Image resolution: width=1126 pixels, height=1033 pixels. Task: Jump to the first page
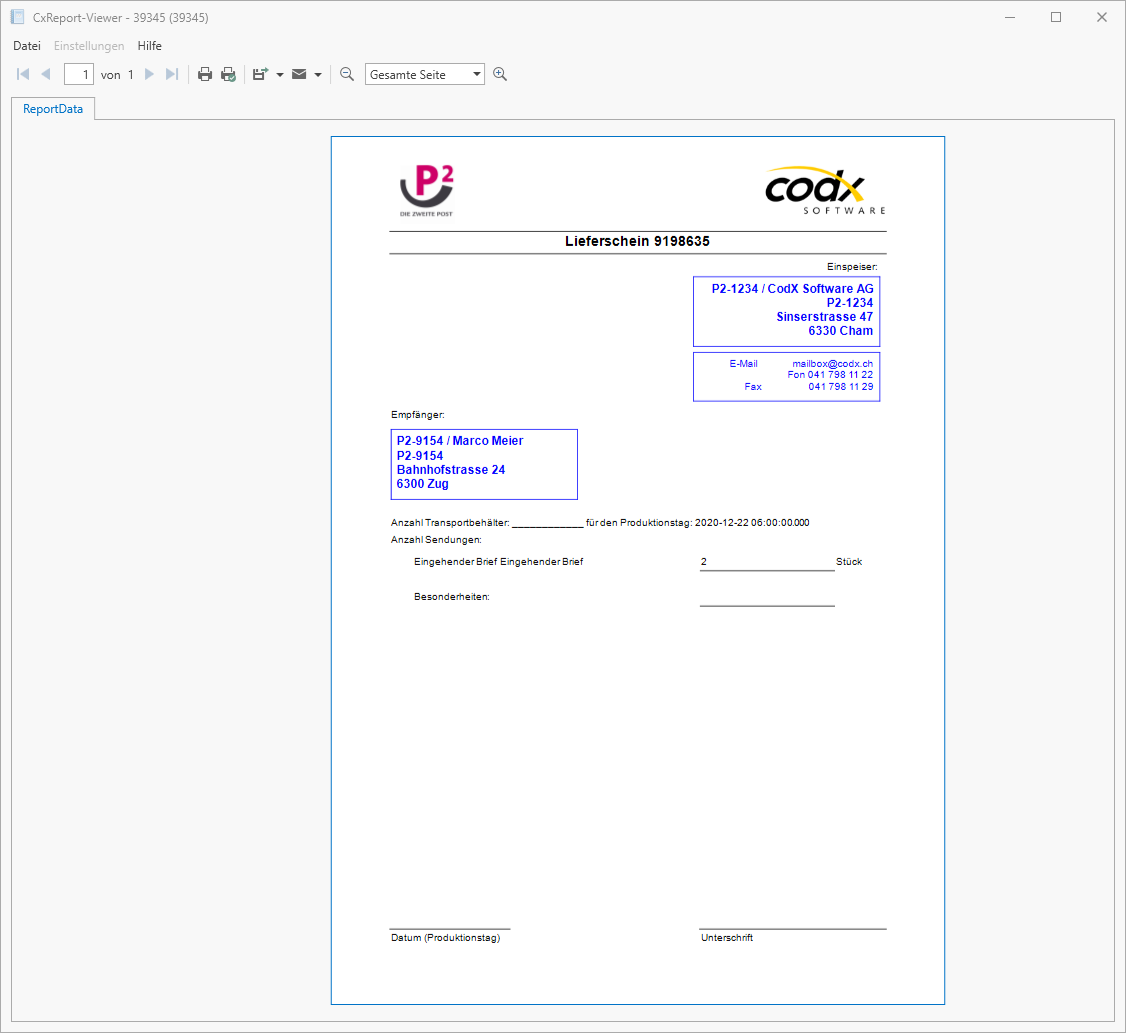click(x=22, y=73)
